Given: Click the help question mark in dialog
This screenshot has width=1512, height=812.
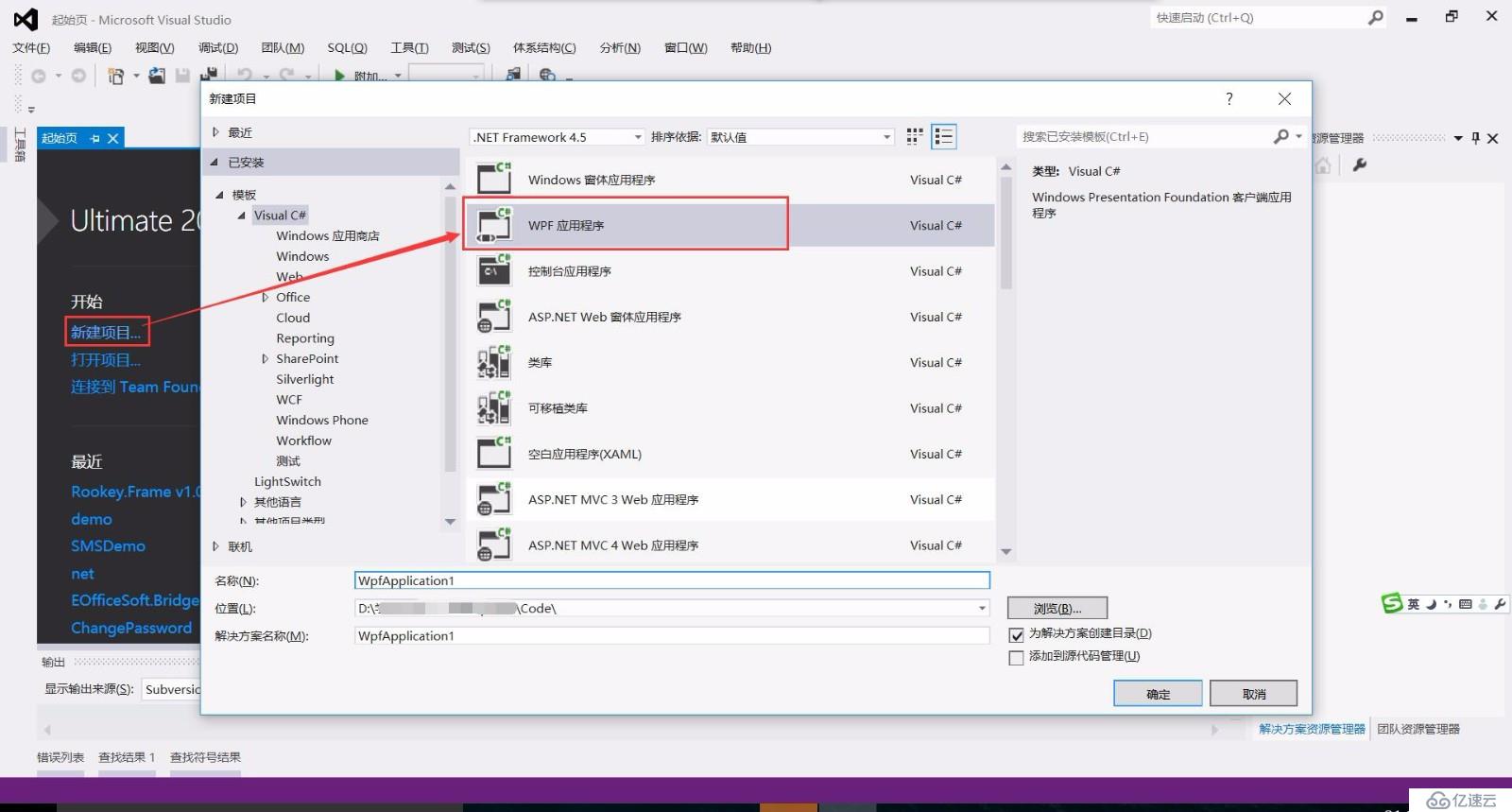Looking at the screenshot, I should (x=1228, y=99).
